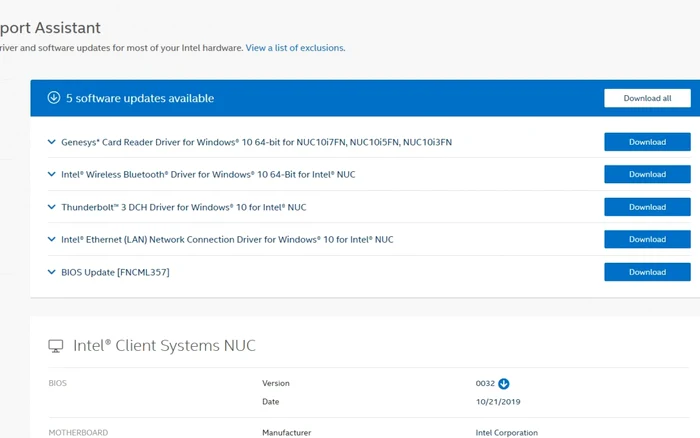
Task: Expand the Genesys Card Reader Driver entry
Action: (52, 142)
